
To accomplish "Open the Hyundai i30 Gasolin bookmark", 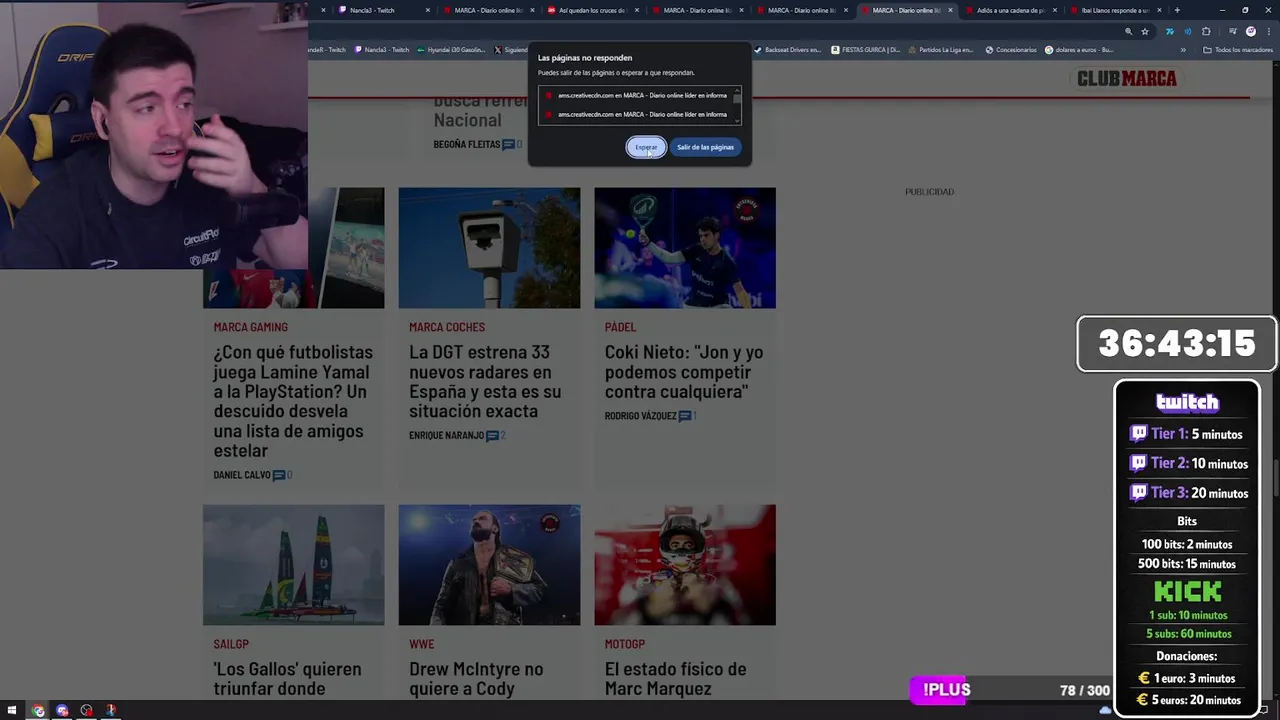I will (451, 49).
